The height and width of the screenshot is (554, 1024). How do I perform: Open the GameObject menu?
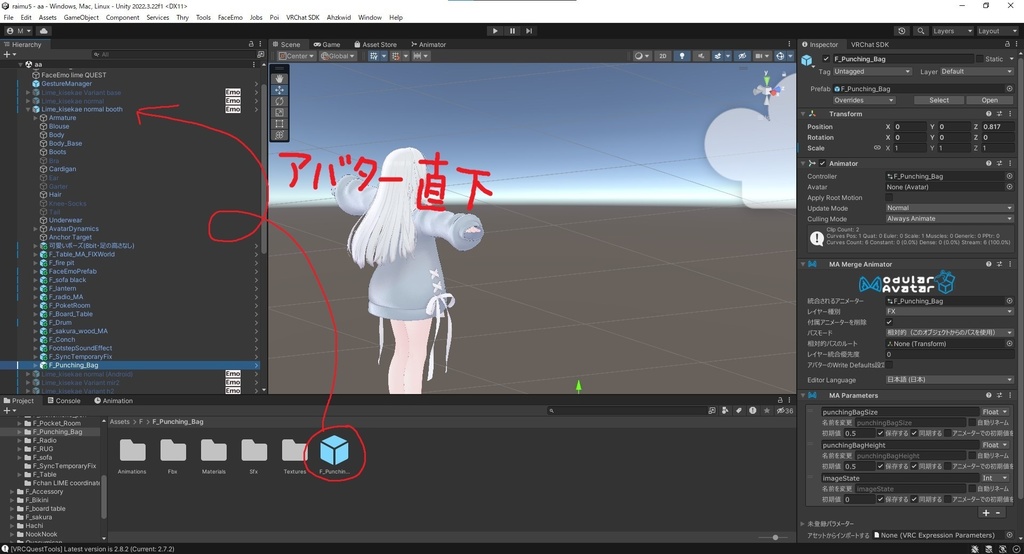81,18
